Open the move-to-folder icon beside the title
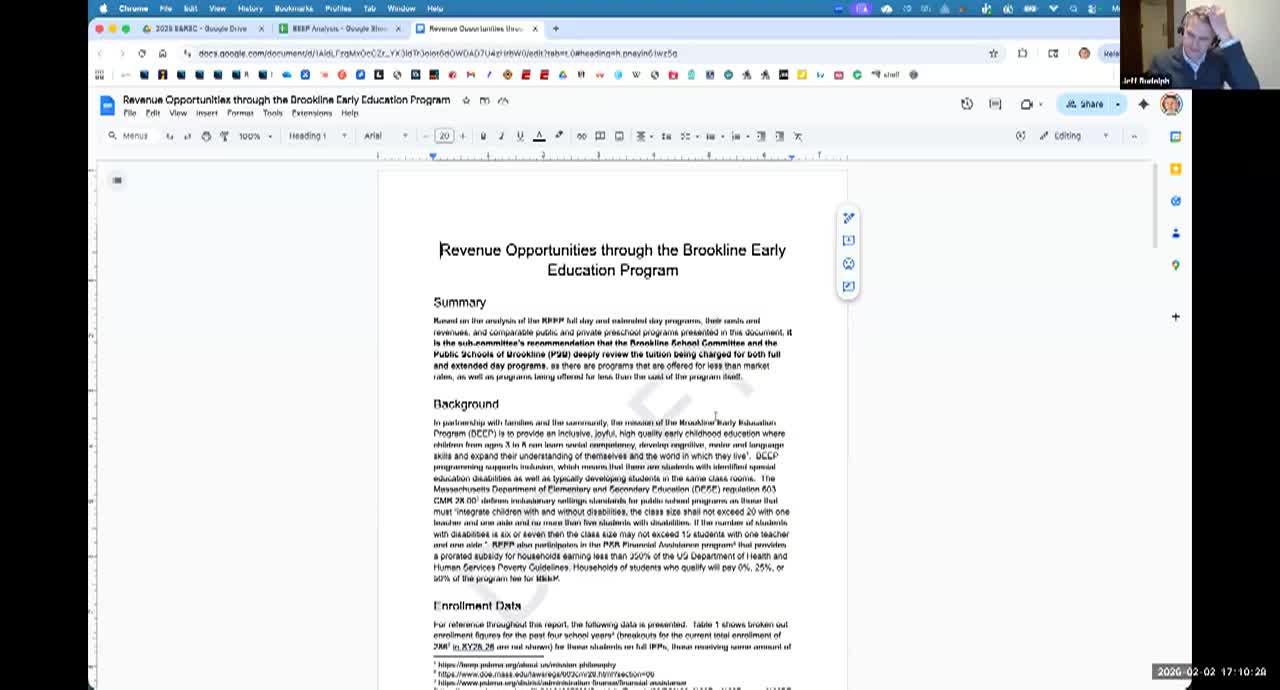Viewport: 1280px width, 690px height. 484,100
